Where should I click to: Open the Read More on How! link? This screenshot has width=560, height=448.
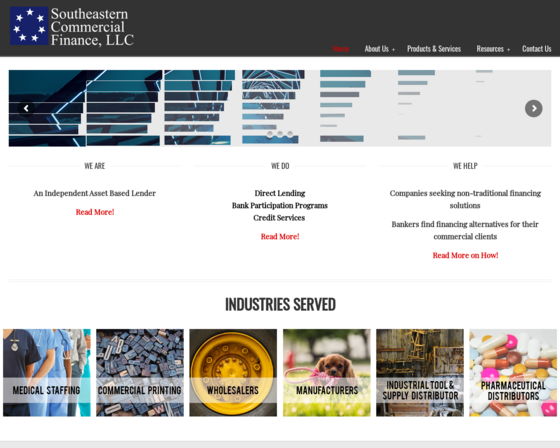click(465, 255)
